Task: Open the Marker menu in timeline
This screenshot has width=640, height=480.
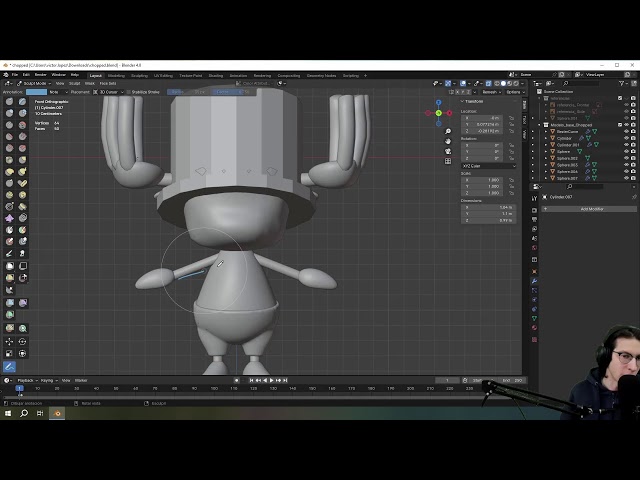Action: pos(81,380)
